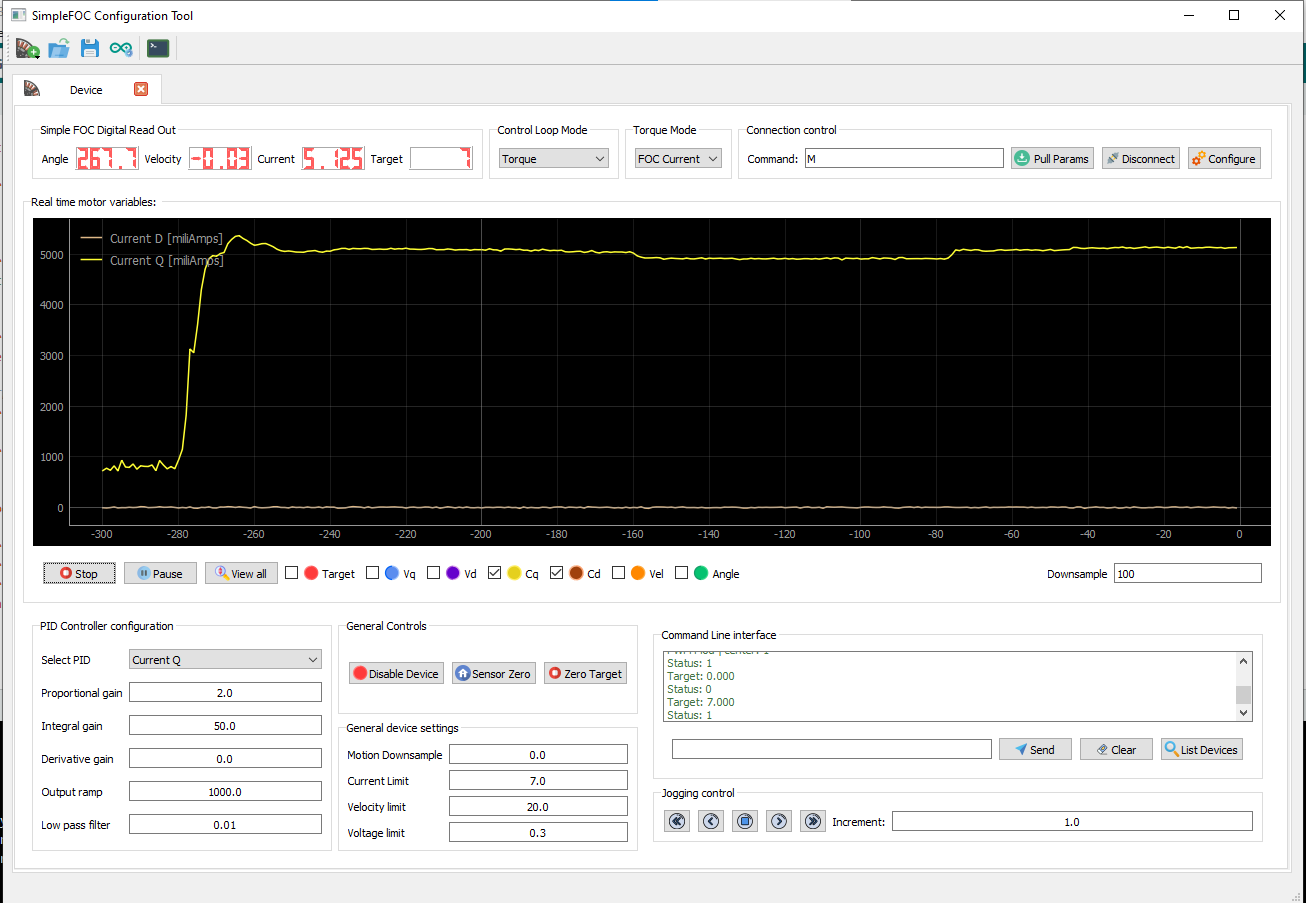The width and height of the screenshot is (1306, 903).
Task: Click the Output ramp field
Action: click(x=225, y=791)
